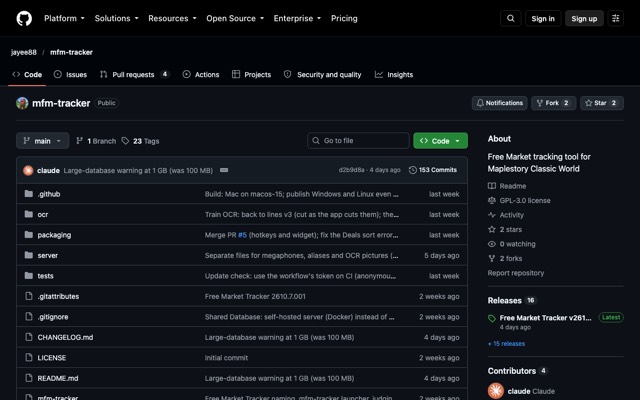This screenshot has width=640, height=400.
Task: Open the claude contributor avatar
Action: click(496, 391)
